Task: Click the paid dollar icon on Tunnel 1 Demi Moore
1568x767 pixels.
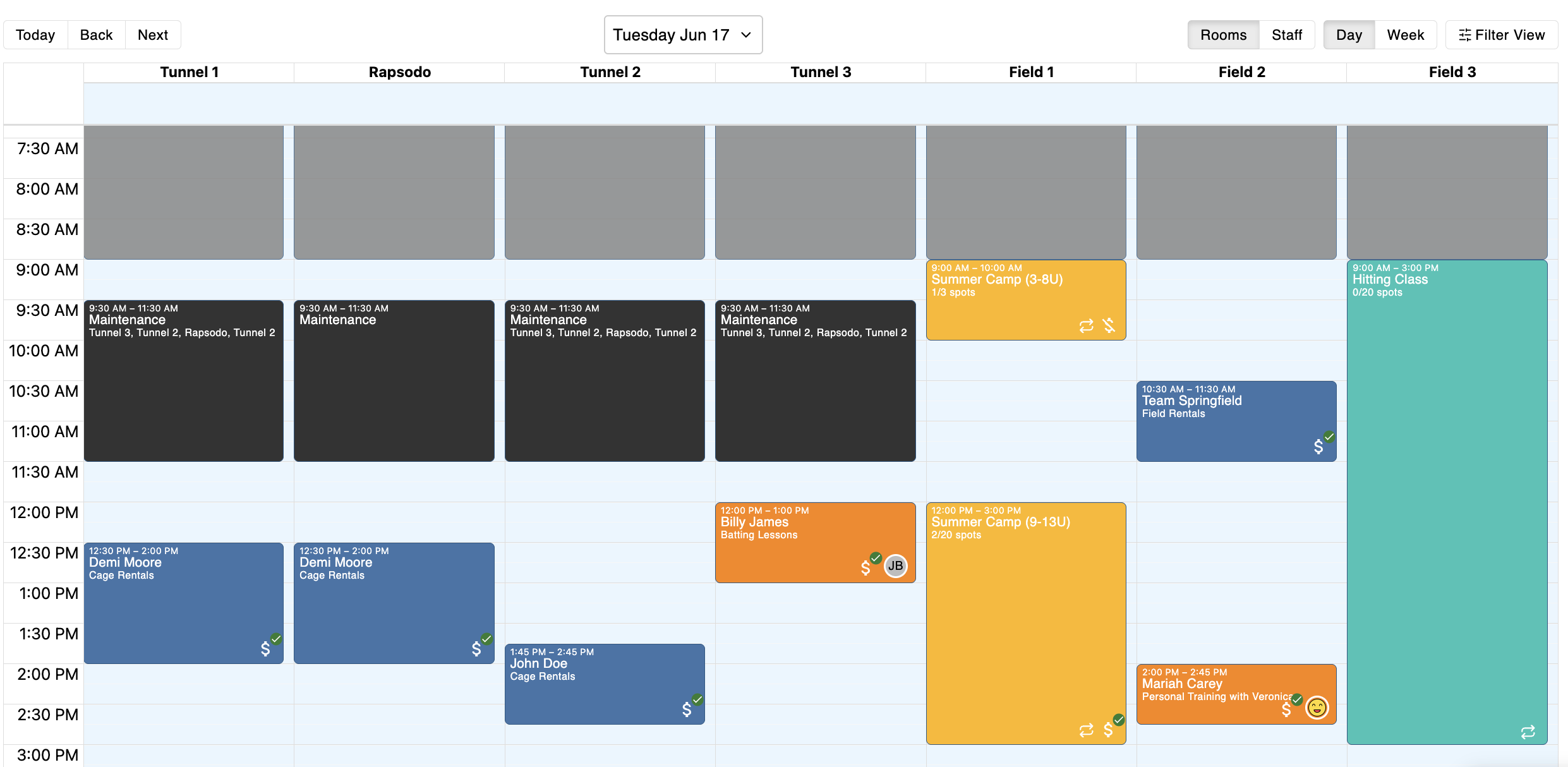Action: [x=266, y=648]
